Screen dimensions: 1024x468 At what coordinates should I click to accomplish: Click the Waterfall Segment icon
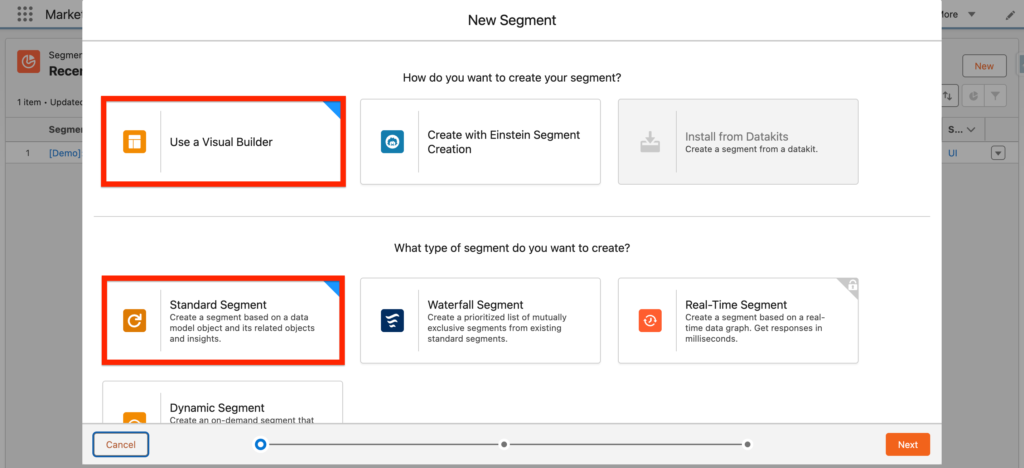click(x=392, y=320)
